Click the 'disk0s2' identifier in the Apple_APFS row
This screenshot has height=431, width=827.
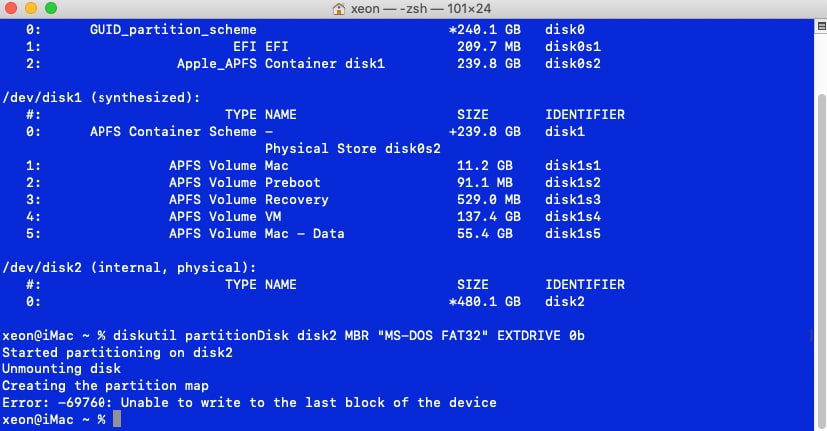tap(573, 63)
